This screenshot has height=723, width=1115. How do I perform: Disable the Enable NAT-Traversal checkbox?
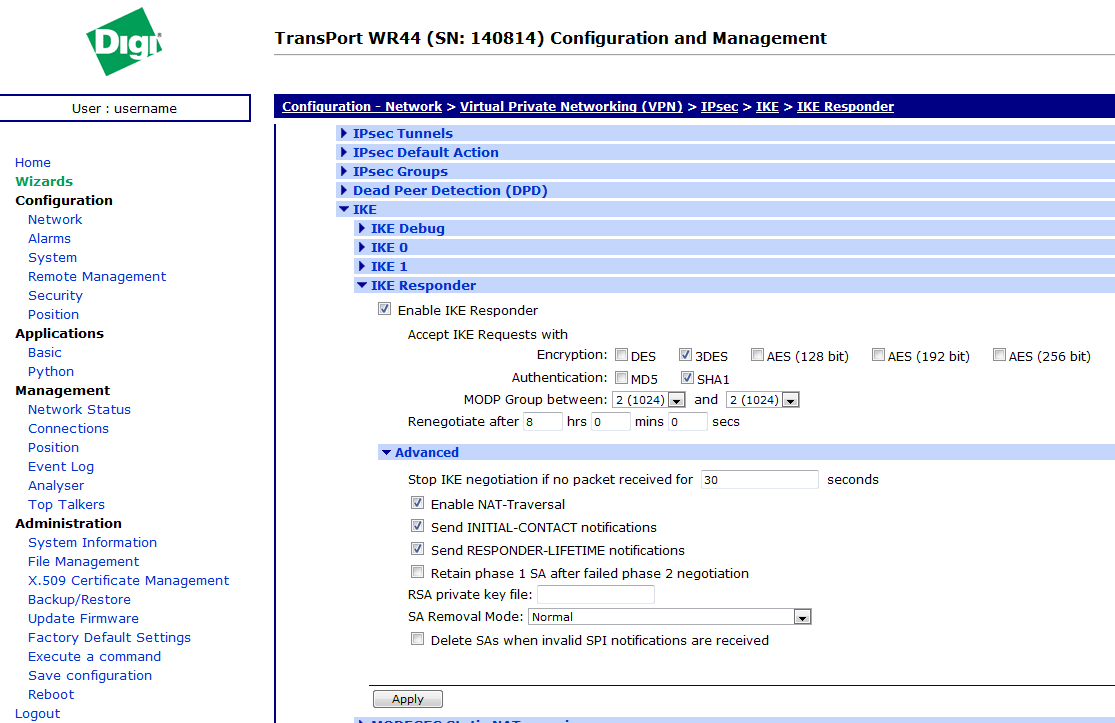[x=418, y=504]
